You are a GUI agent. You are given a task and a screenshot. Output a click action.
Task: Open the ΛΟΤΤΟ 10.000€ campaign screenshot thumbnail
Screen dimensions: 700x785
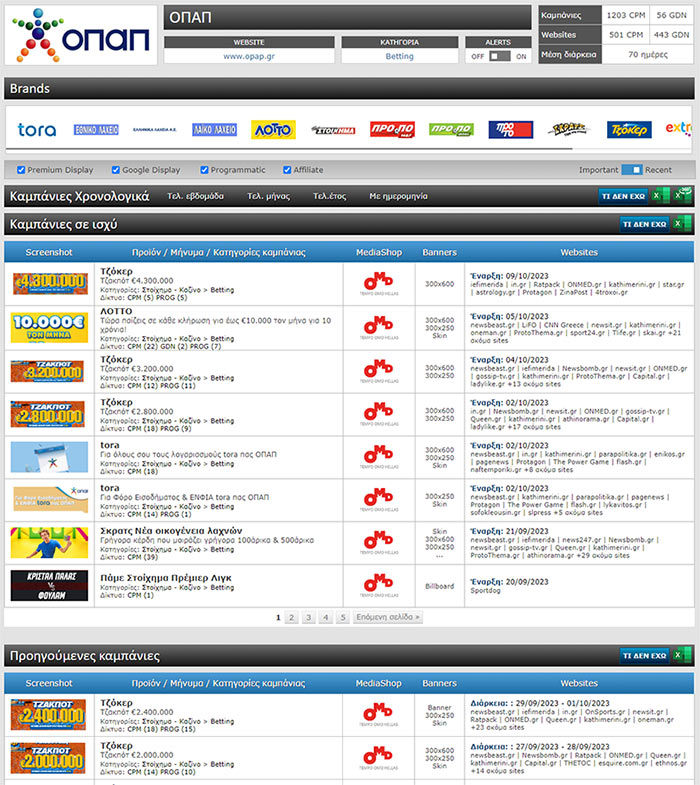coord(49,328)
